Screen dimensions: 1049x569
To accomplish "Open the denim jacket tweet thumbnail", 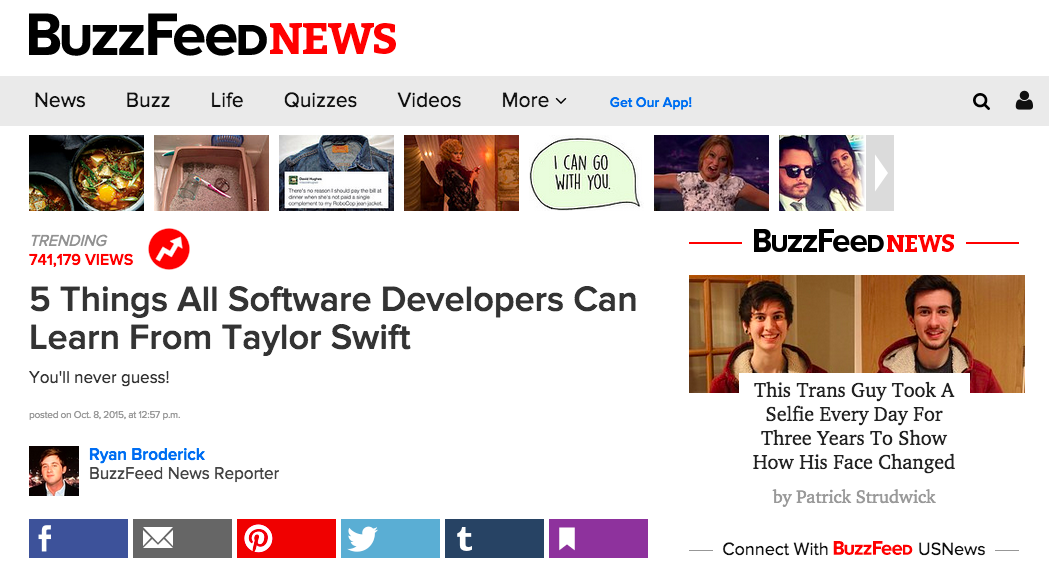I will point(337,173).
